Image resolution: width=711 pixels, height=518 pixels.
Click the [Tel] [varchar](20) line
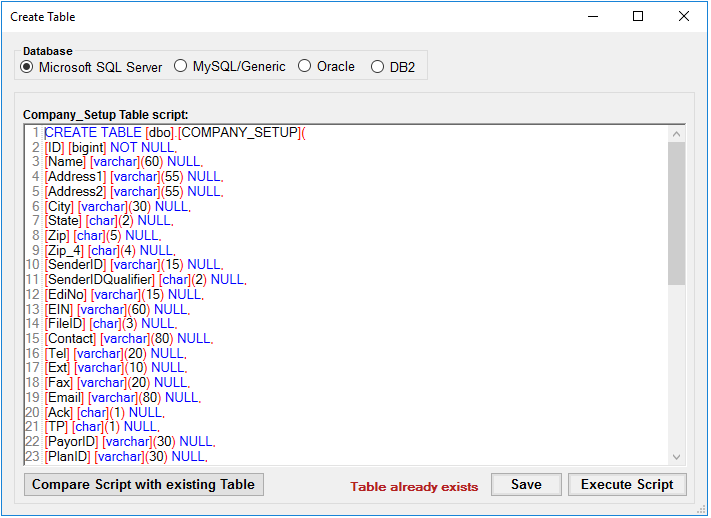pyautogui.click(x=116, y=353)
